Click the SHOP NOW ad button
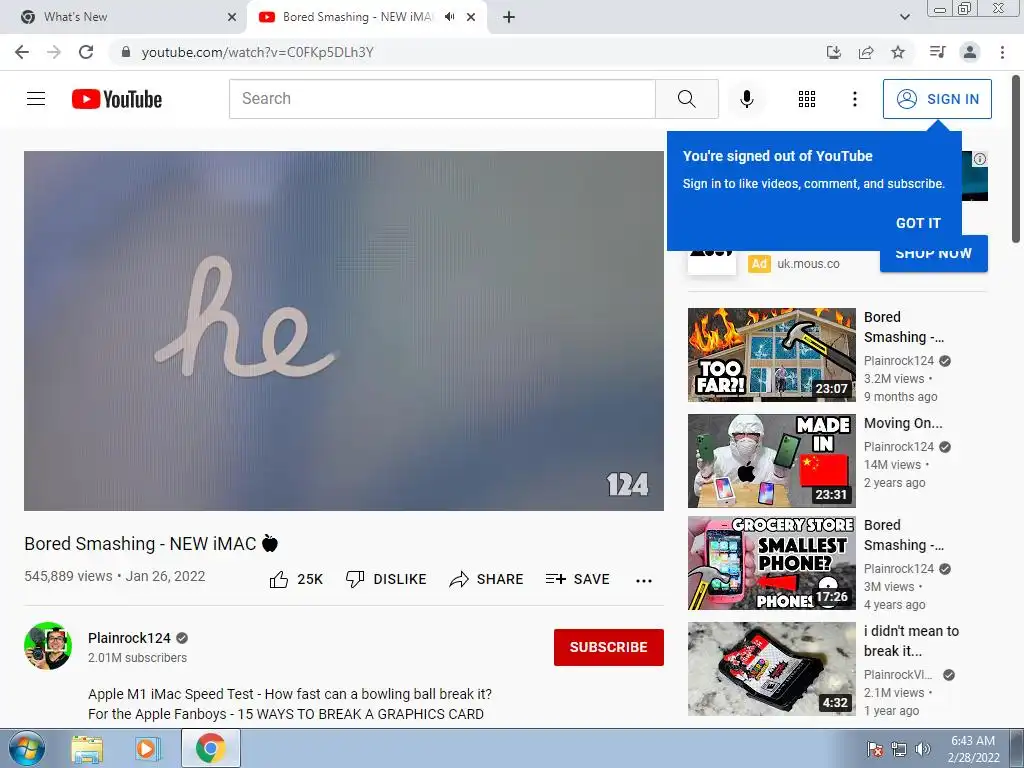1024x768 pixels. (x=933, y=255)
